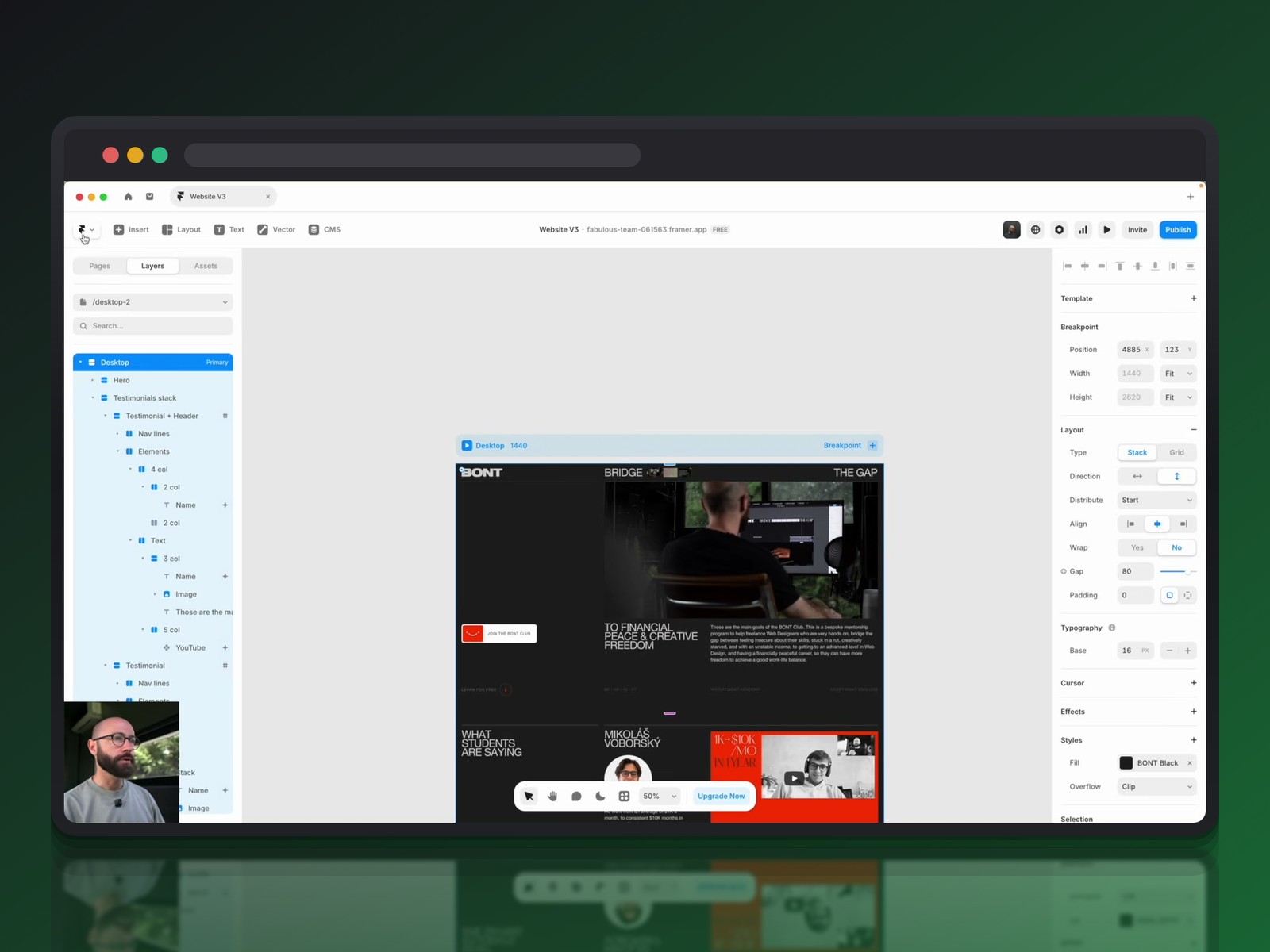Image resolution: width=1270 pixels, height=952 pixels.
Task: Select the Vector tool
Action: click(276, 229)
